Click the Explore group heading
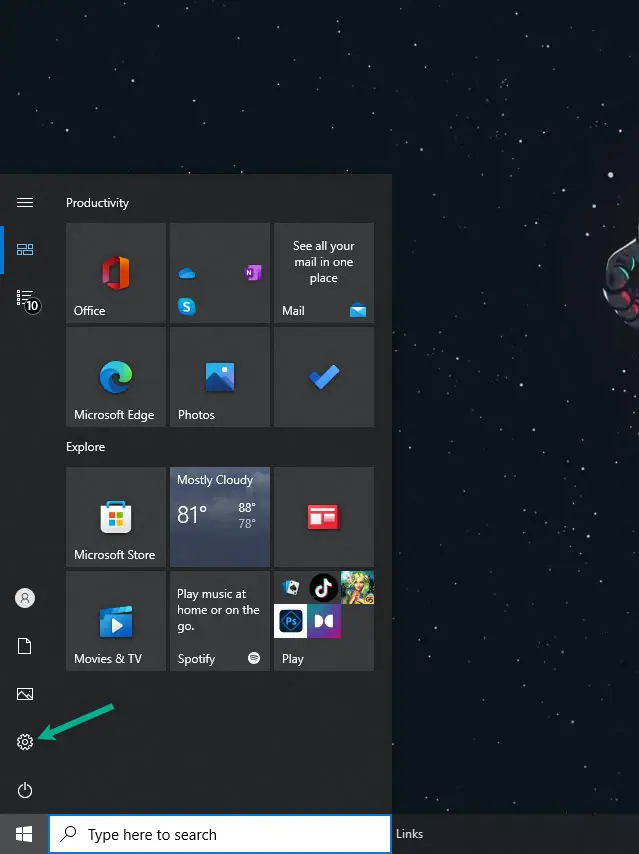 pyautogui.click(x=86, y=447)
